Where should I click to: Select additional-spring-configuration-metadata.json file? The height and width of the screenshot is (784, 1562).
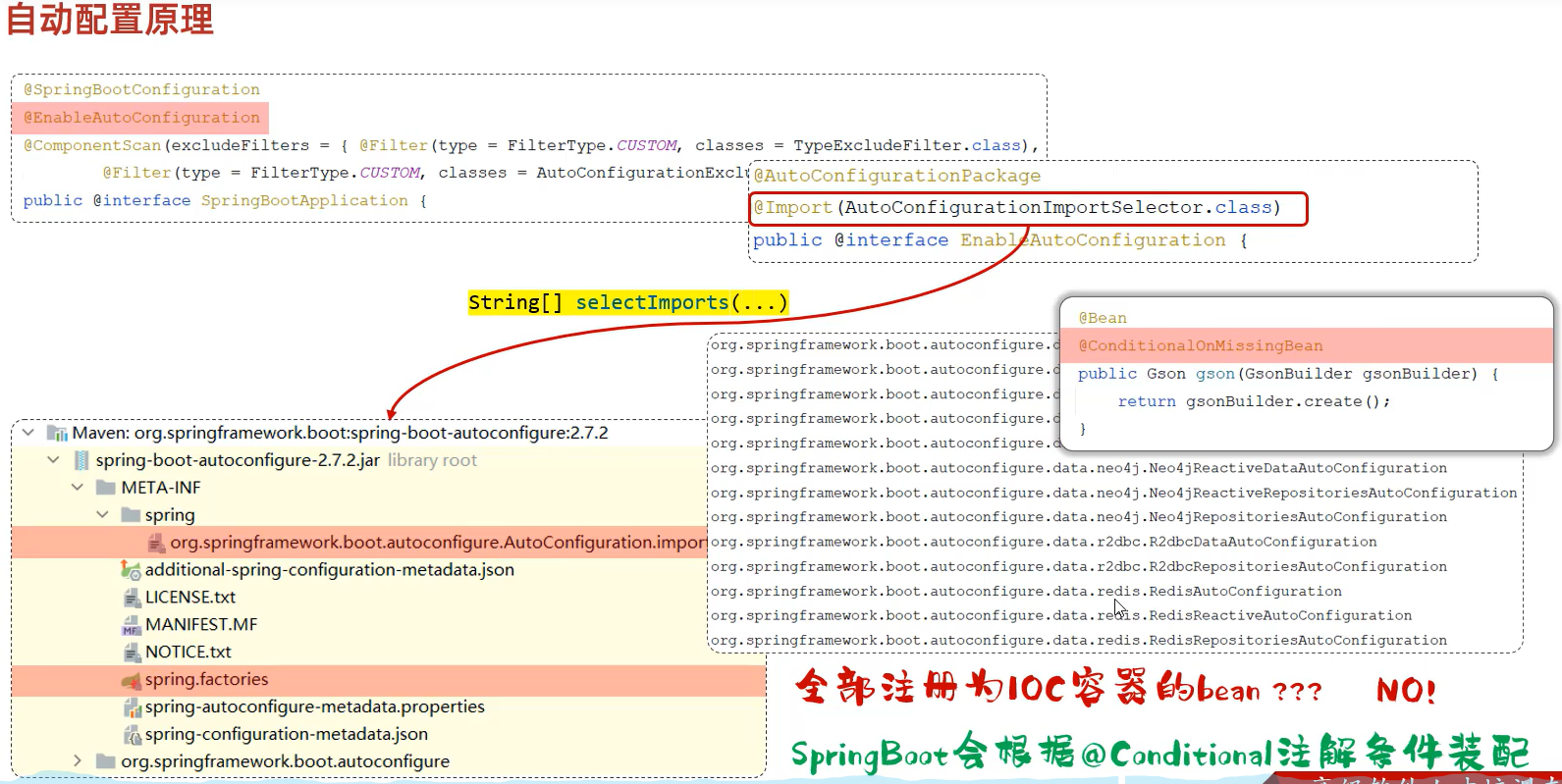click(x=330, y=570)
